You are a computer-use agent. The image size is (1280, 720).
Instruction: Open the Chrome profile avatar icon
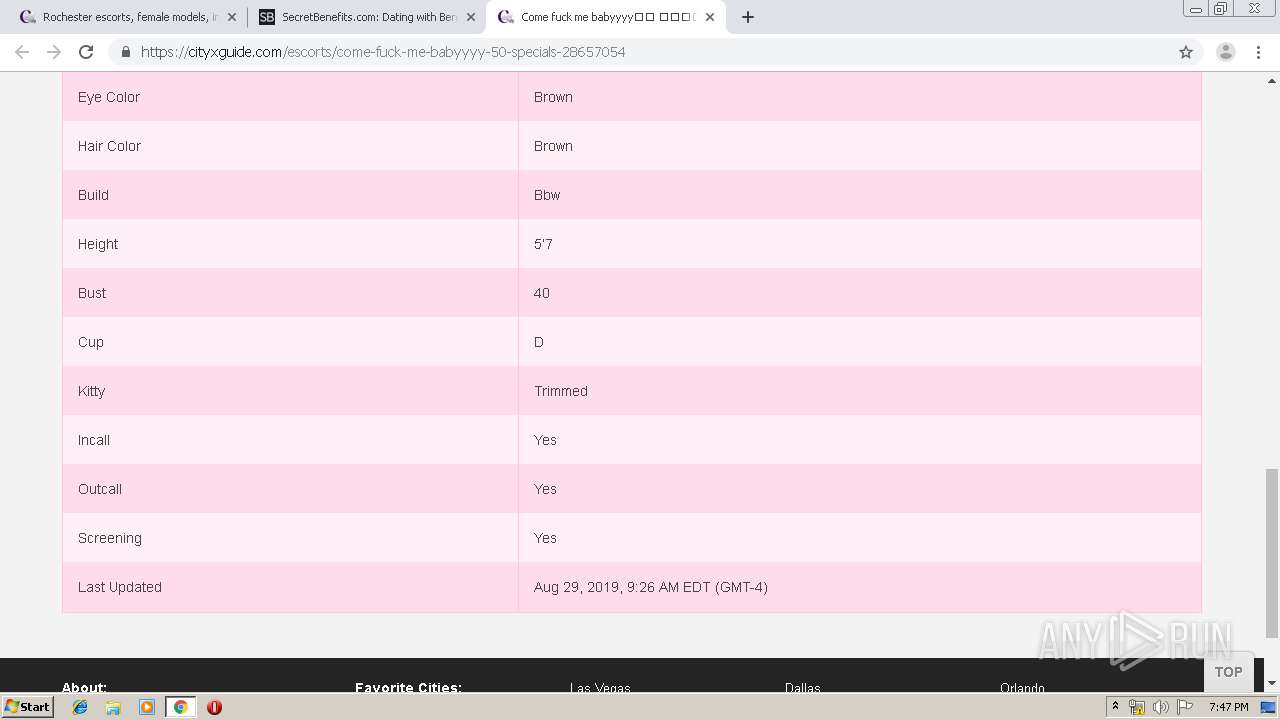[1225, 52]
